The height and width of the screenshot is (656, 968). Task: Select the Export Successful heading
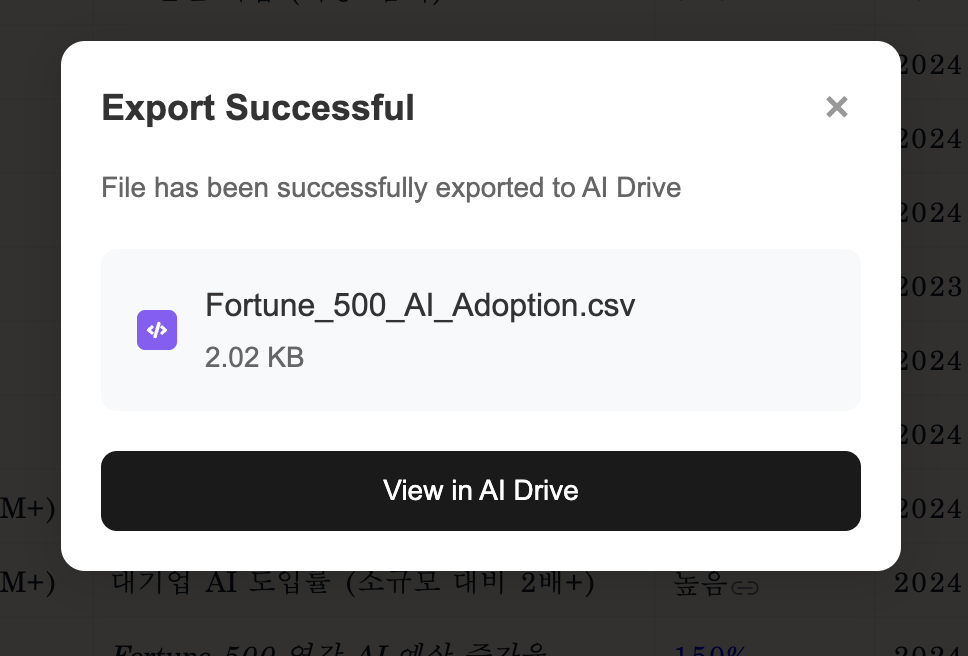[258, 107]
